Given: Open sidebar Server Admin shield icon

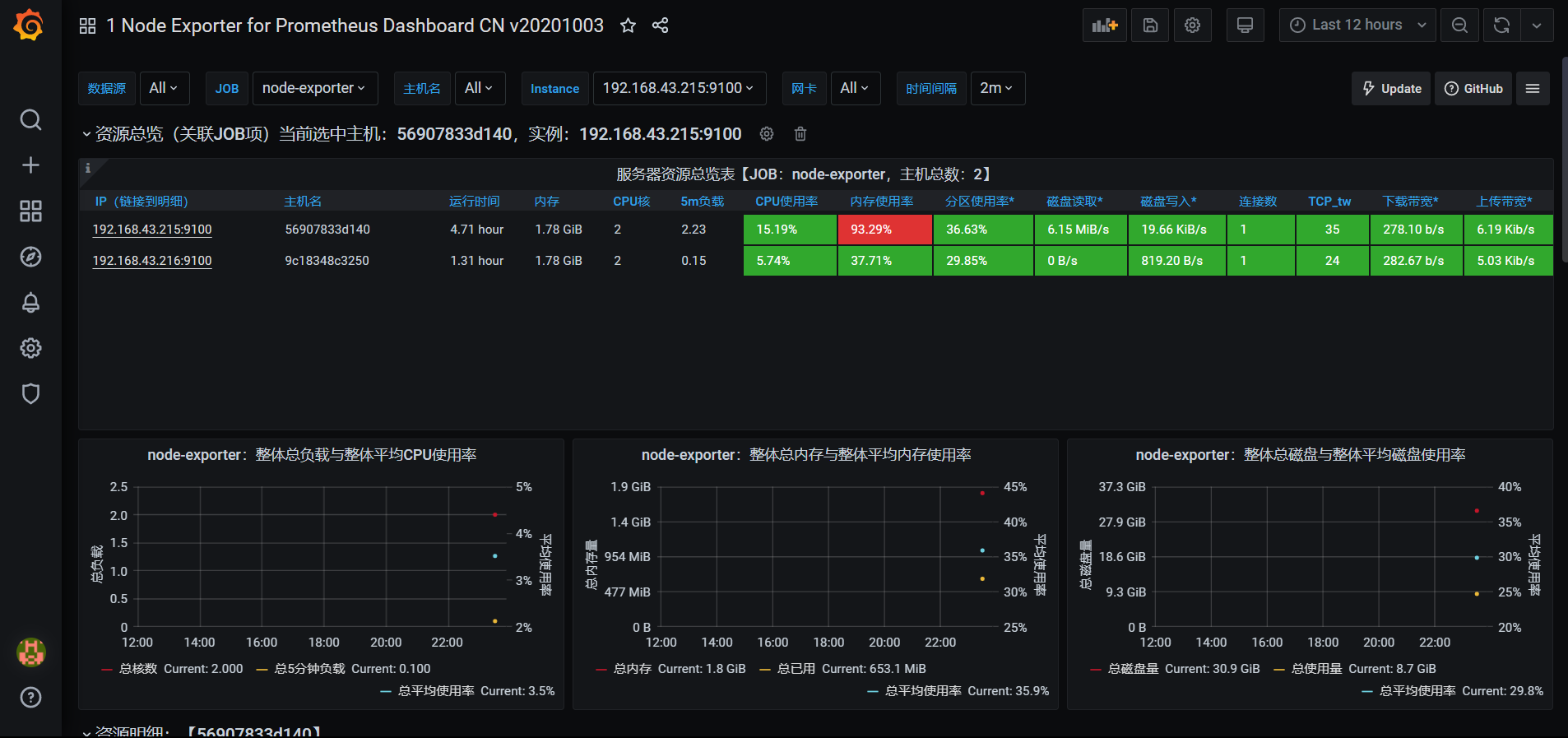Looking at the screenshot, I should pos(30,394).
